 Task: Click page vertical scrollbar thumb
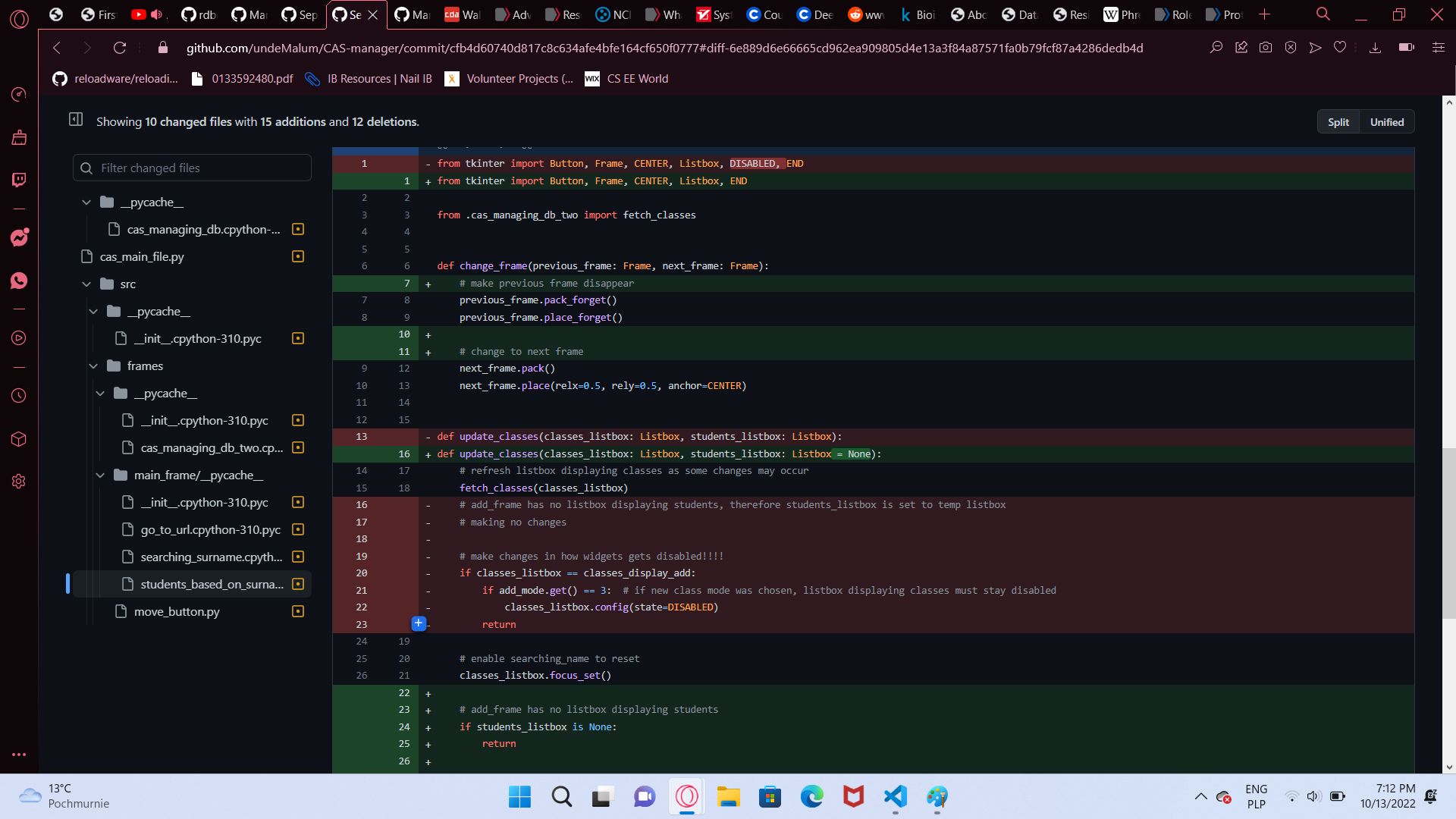coord(1449,533)
